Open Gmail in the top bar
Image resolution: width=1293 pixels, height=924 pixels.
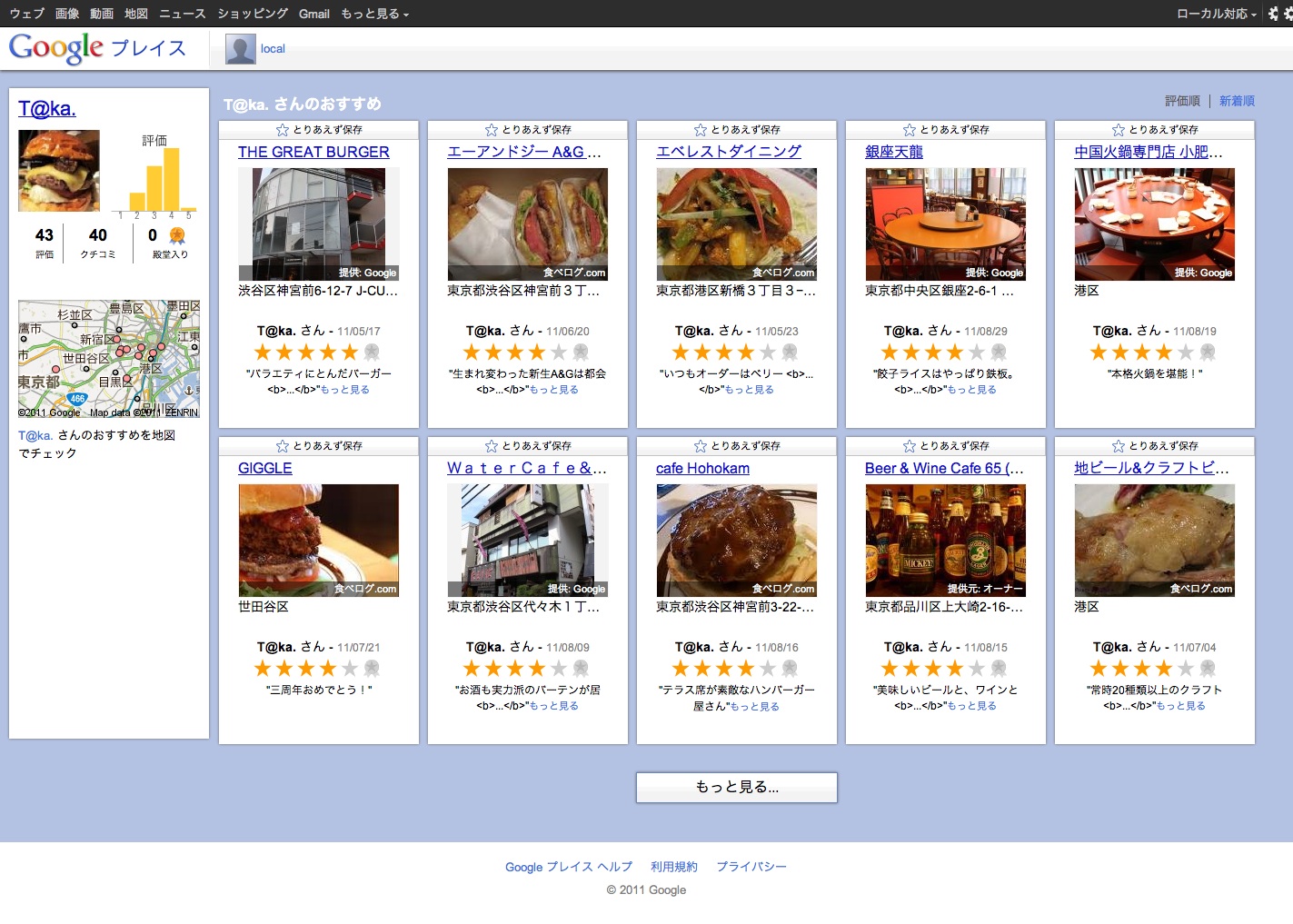pos(314,14)
